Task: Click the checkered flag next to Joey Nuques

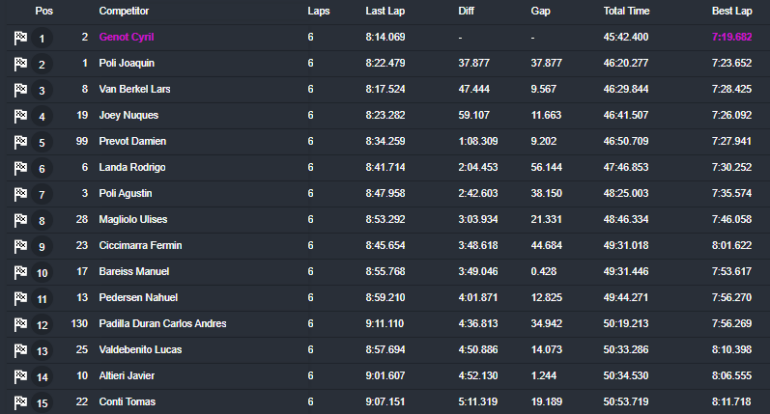Action: pos(20,116)
